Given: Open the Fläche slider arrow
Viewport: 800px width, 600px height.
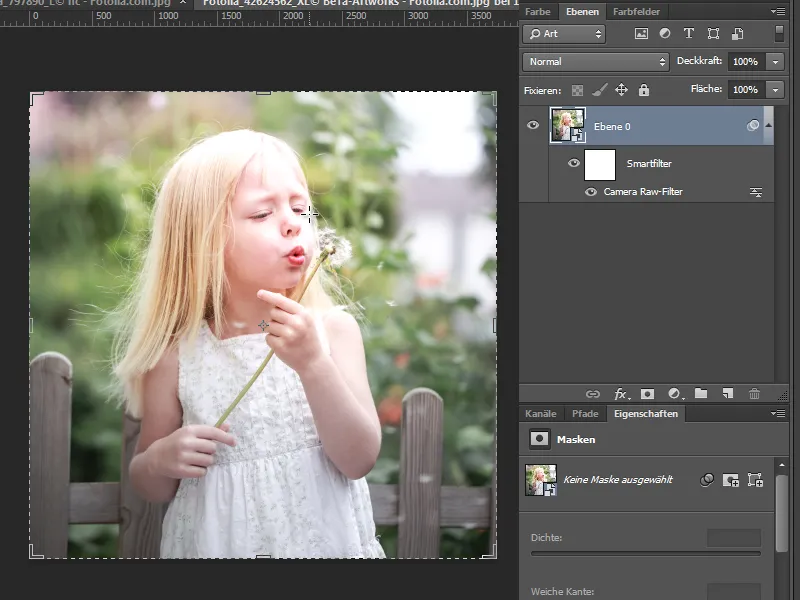Looking at the screenshot, I should pos(776,90).
